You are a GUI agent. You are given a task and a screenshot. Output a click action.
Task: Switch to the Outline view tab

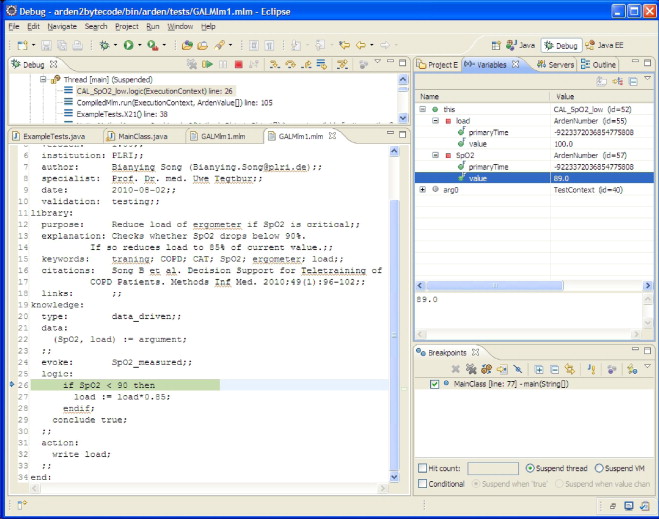click(598, 65)
